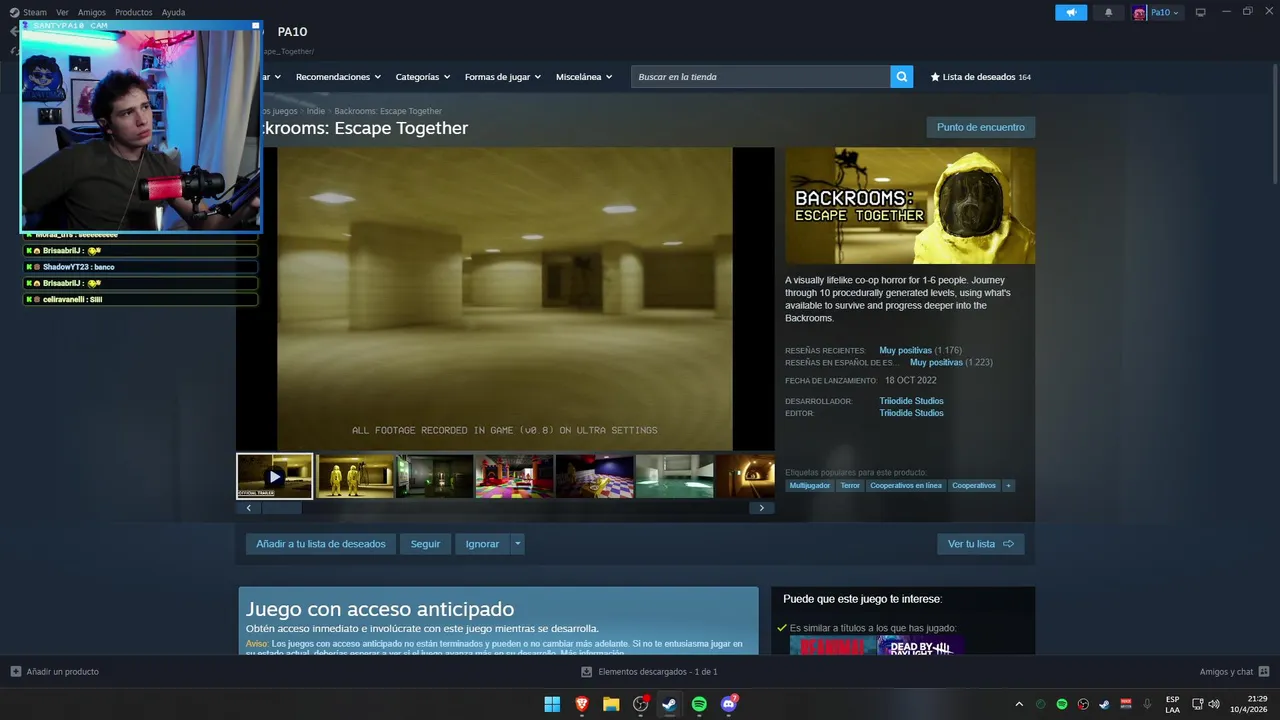Click the Cooperativos tag
This screenshot has height=720, width=1280.
pos(974,486)
